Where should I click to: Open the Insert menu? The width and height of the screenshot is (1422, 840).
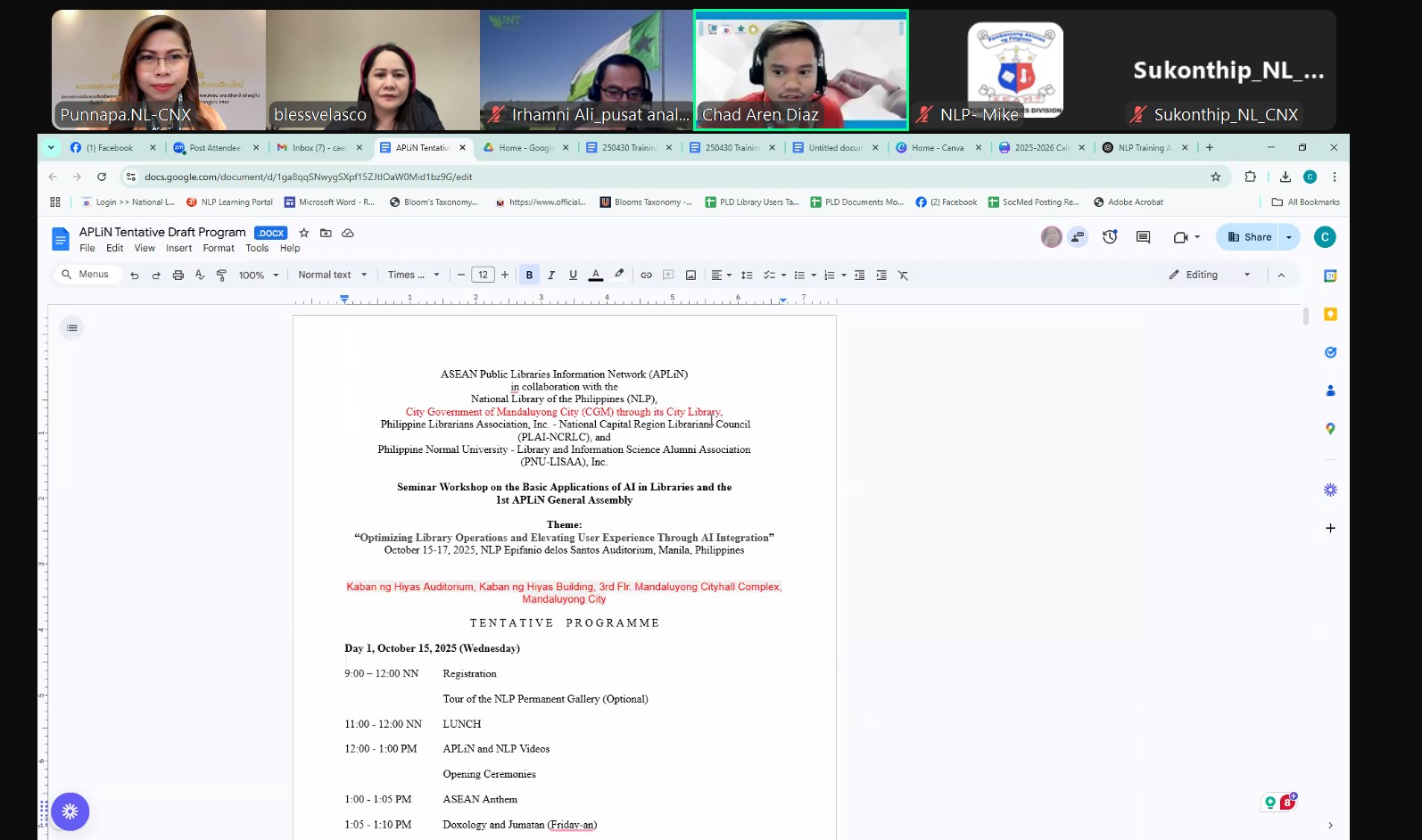click(x=178, y=249)
